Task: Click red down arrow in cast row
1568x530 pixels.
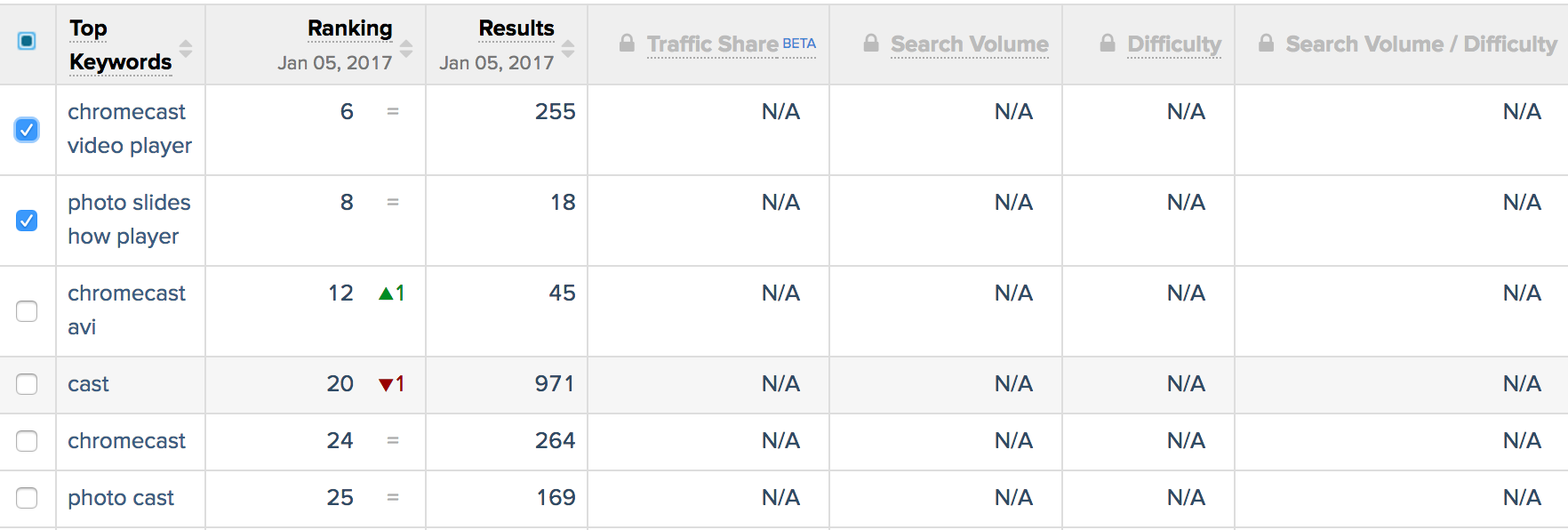Action: pyautogui.click(x=386, y=384)
